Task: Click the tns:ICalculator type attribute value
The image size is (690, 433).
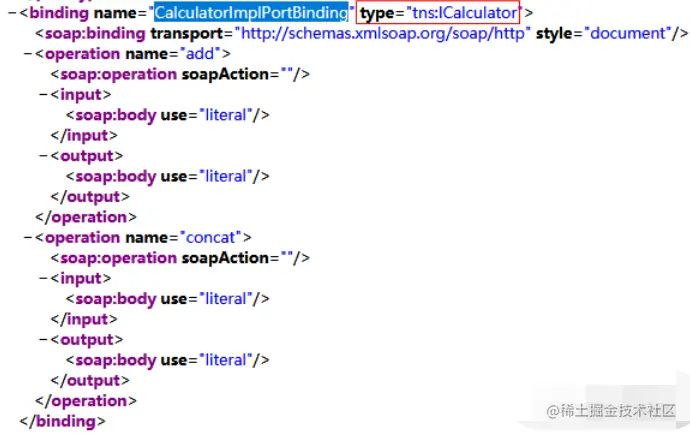Action: click(464, 13)
